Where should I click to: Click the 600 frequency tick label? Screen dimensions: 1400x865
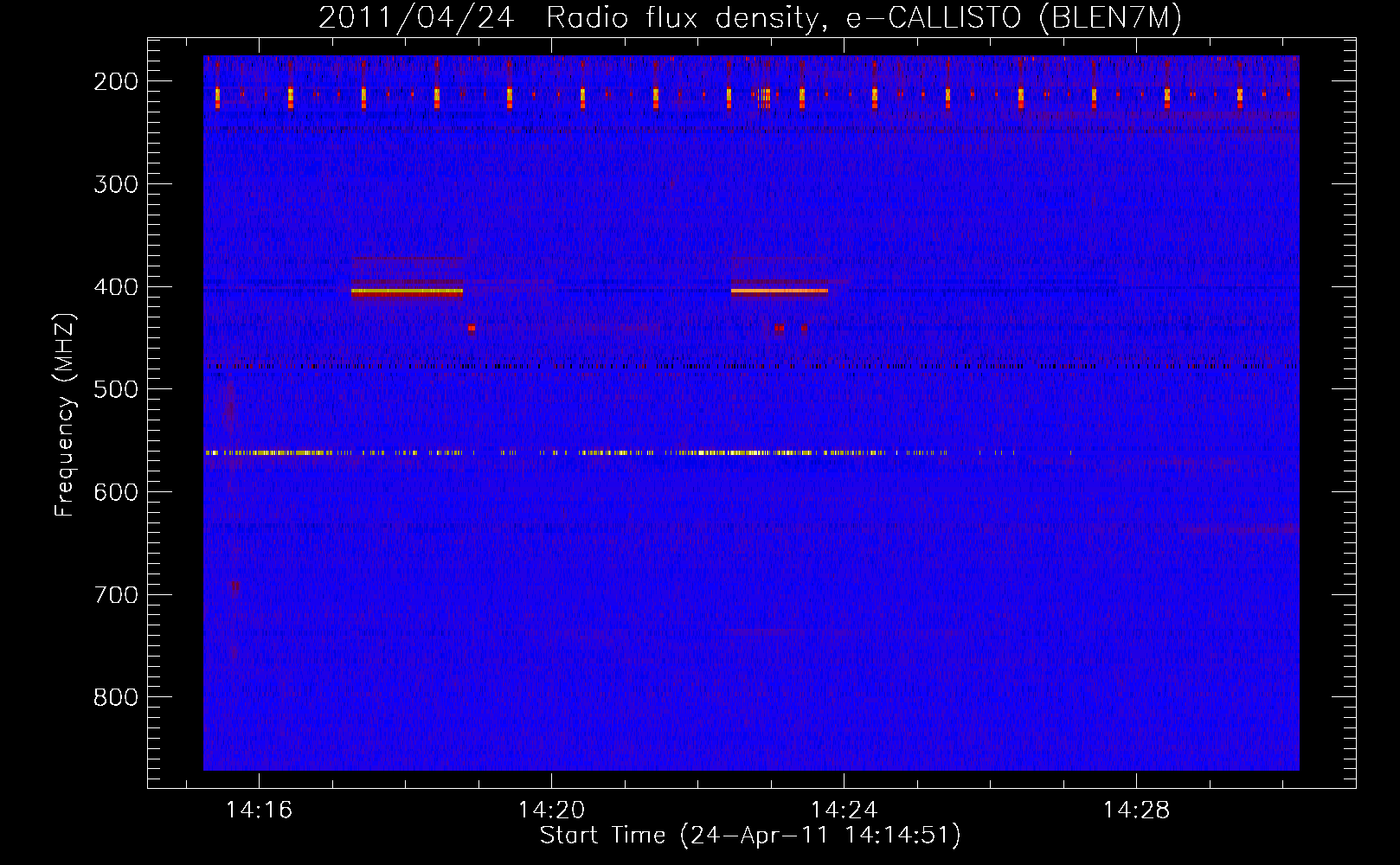click(x=116, y=492)
